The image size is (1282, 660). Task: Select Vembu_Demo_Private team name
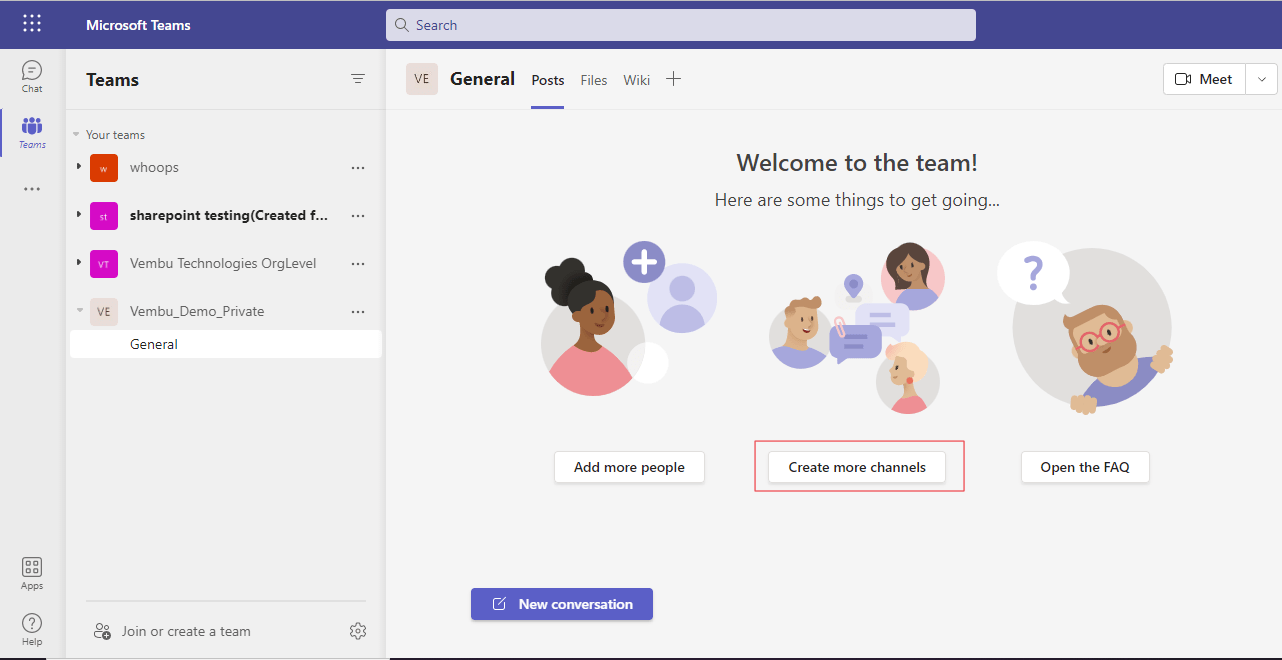[x=197, y=312]
